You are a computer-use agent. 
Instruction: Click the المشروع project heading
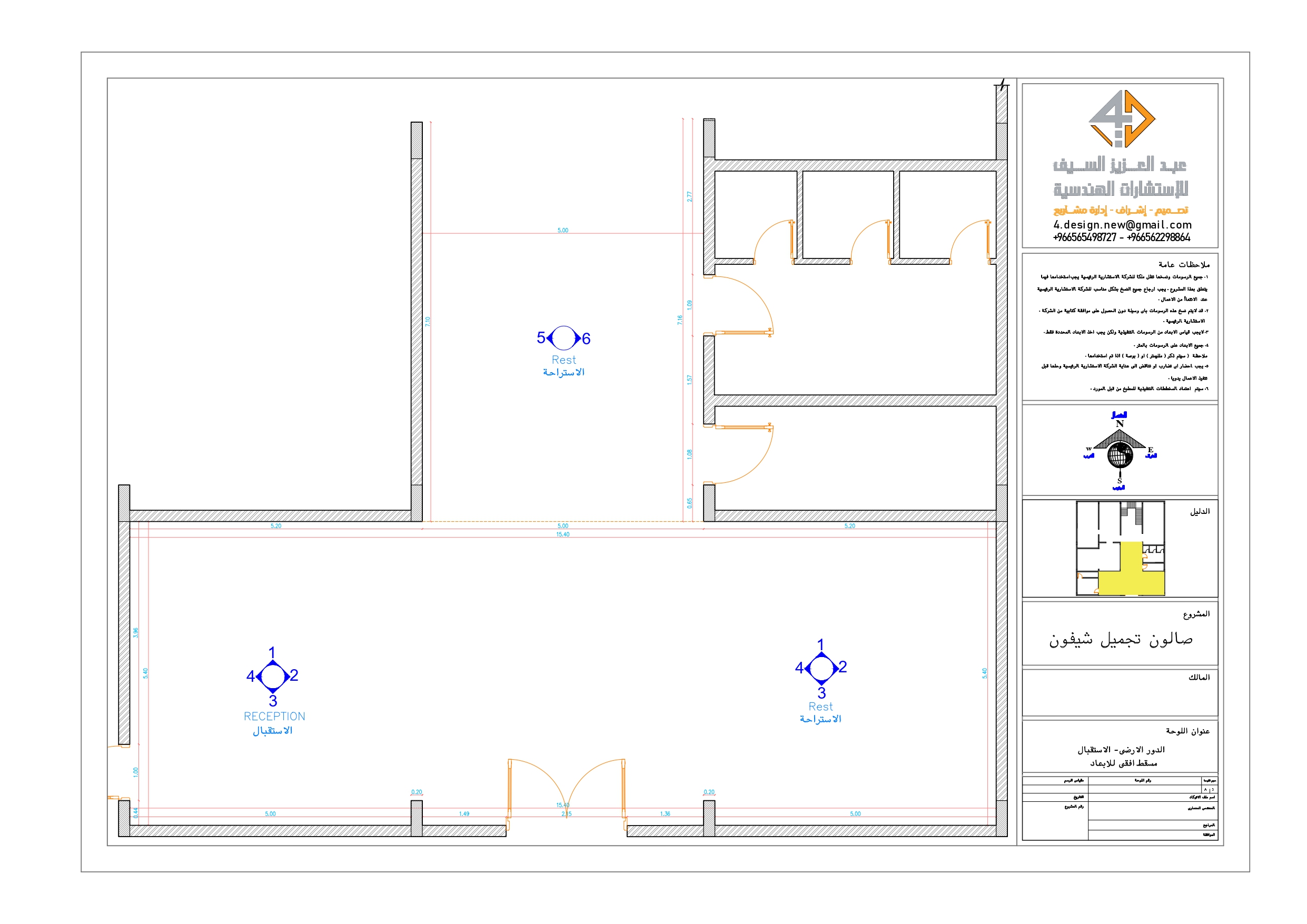[x=1196, y=614]
